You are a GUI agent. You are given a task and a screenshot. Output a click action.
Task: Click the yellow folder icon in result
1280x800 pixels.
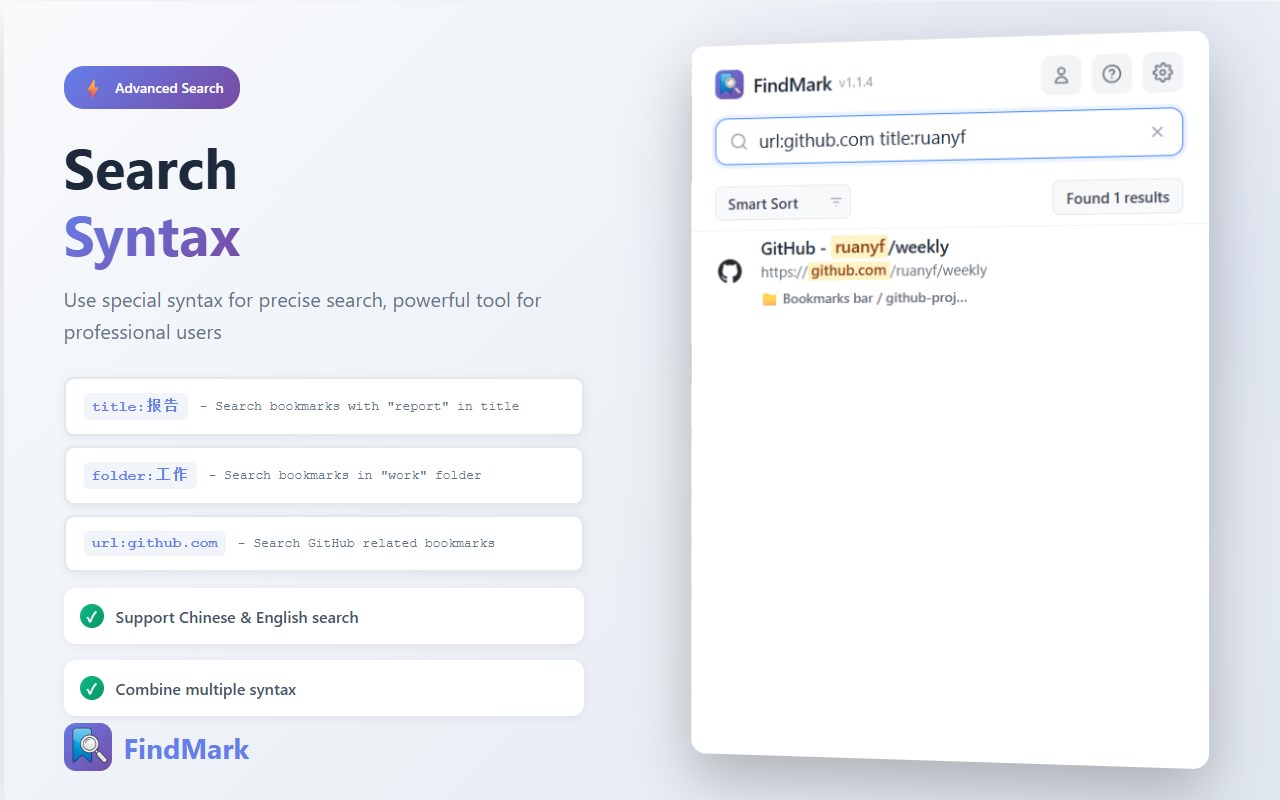click(769, 299)
